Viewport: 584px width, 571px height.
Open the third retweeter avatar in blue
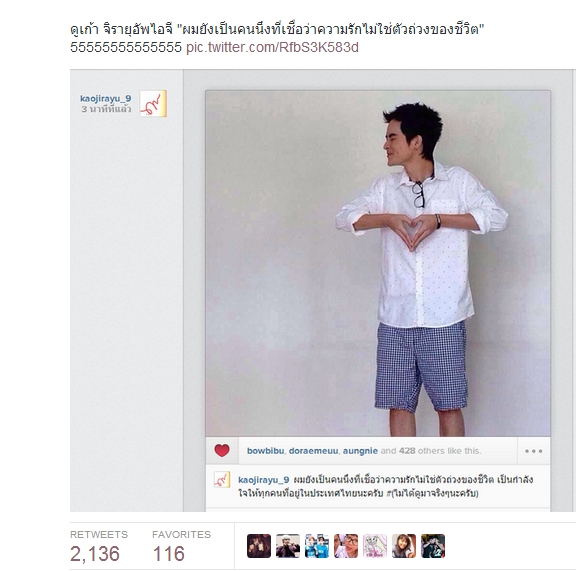coord(317,546)
